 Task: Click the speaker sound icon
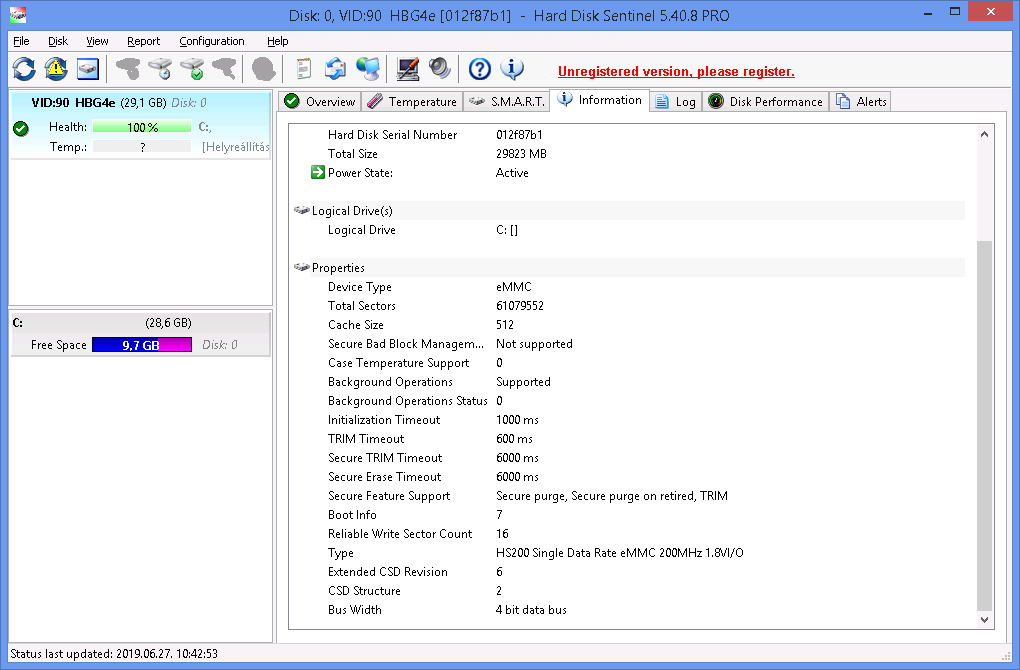point(440,69)
